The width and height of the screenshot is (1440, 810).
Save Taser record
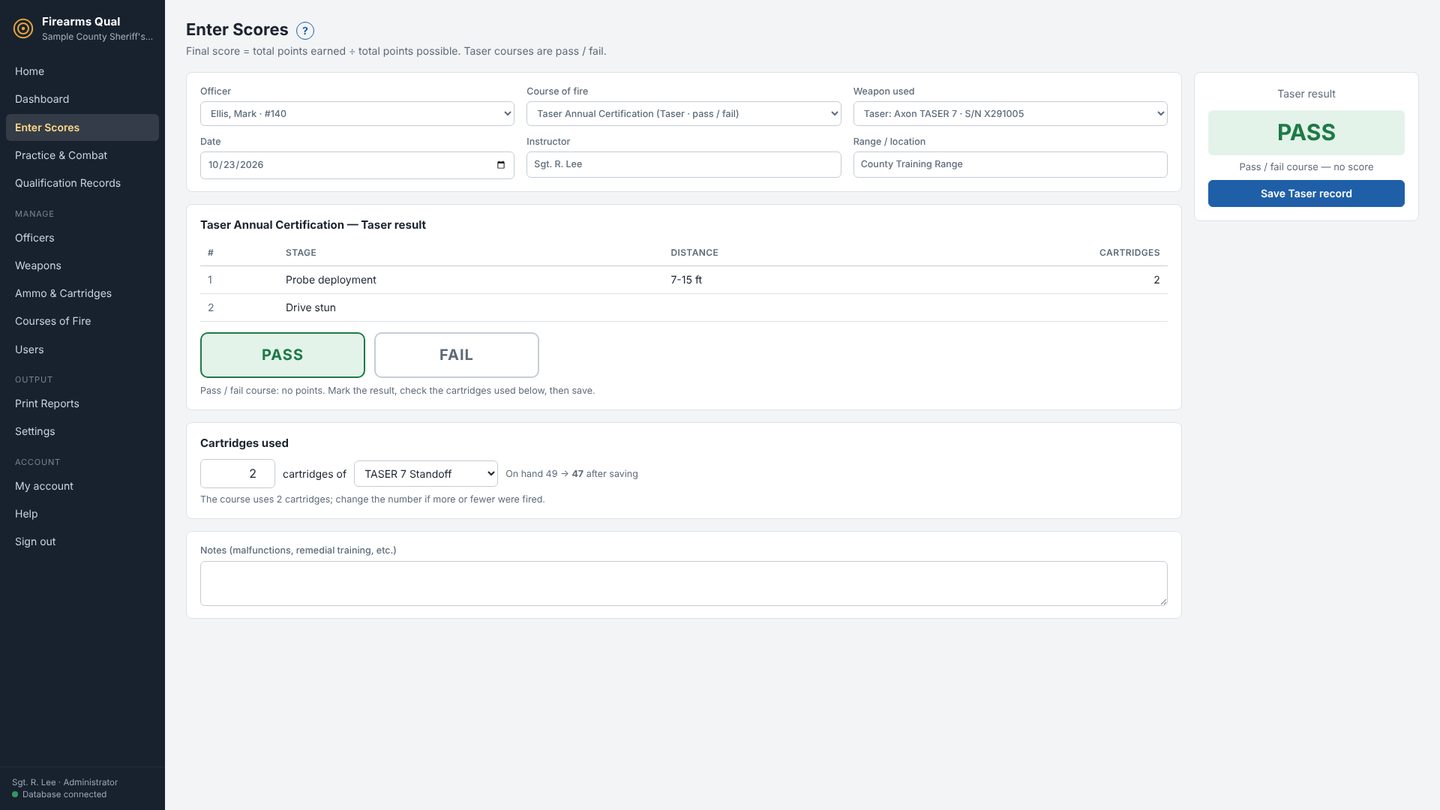1306,194
